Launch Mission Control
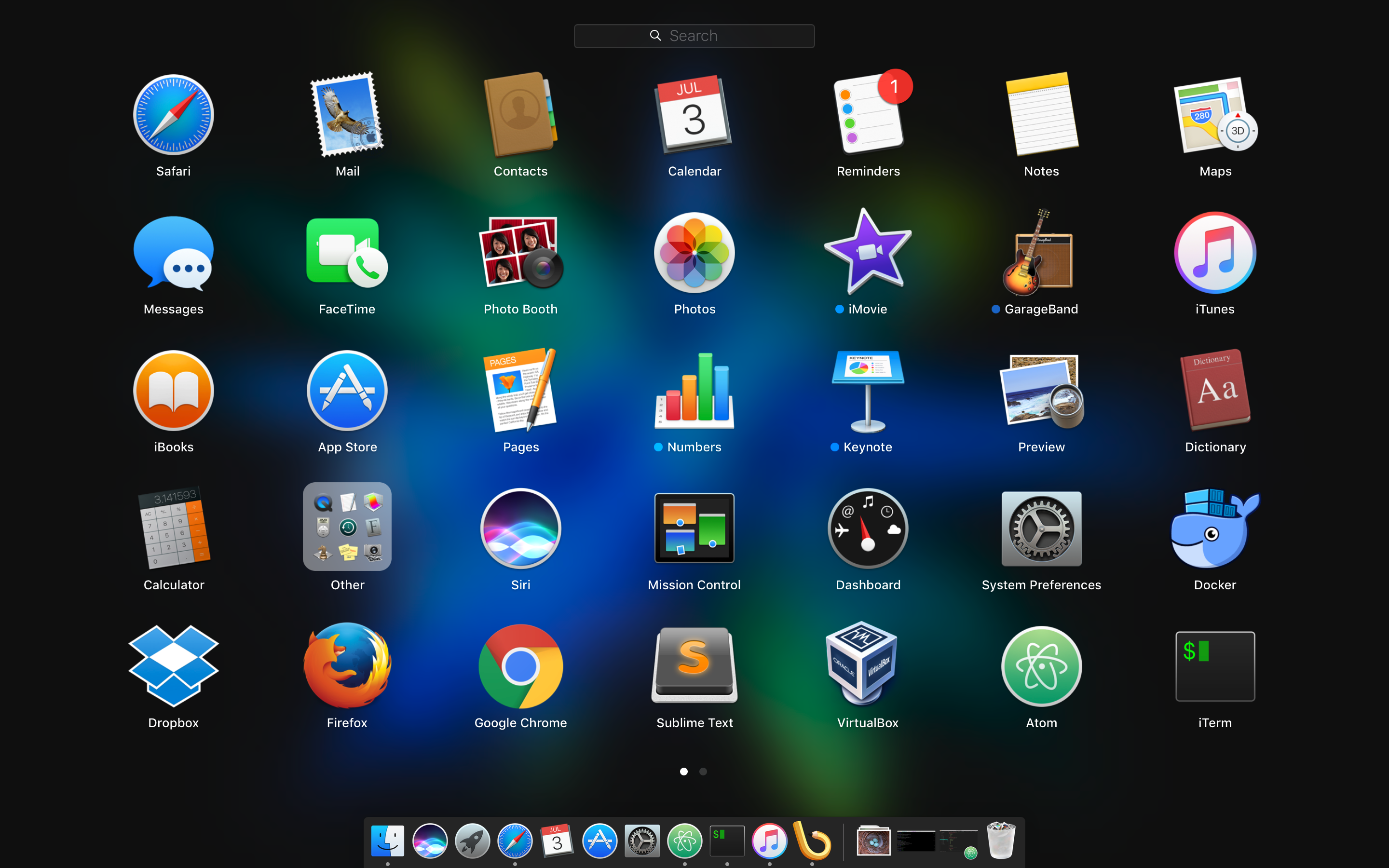This screenshot has width=1389, height=868. tap(694, 529)
